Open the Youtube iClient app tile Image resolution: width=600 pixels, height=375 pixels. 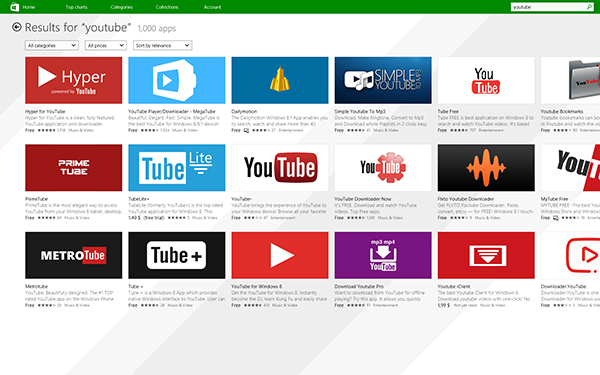tap(486, 255)
